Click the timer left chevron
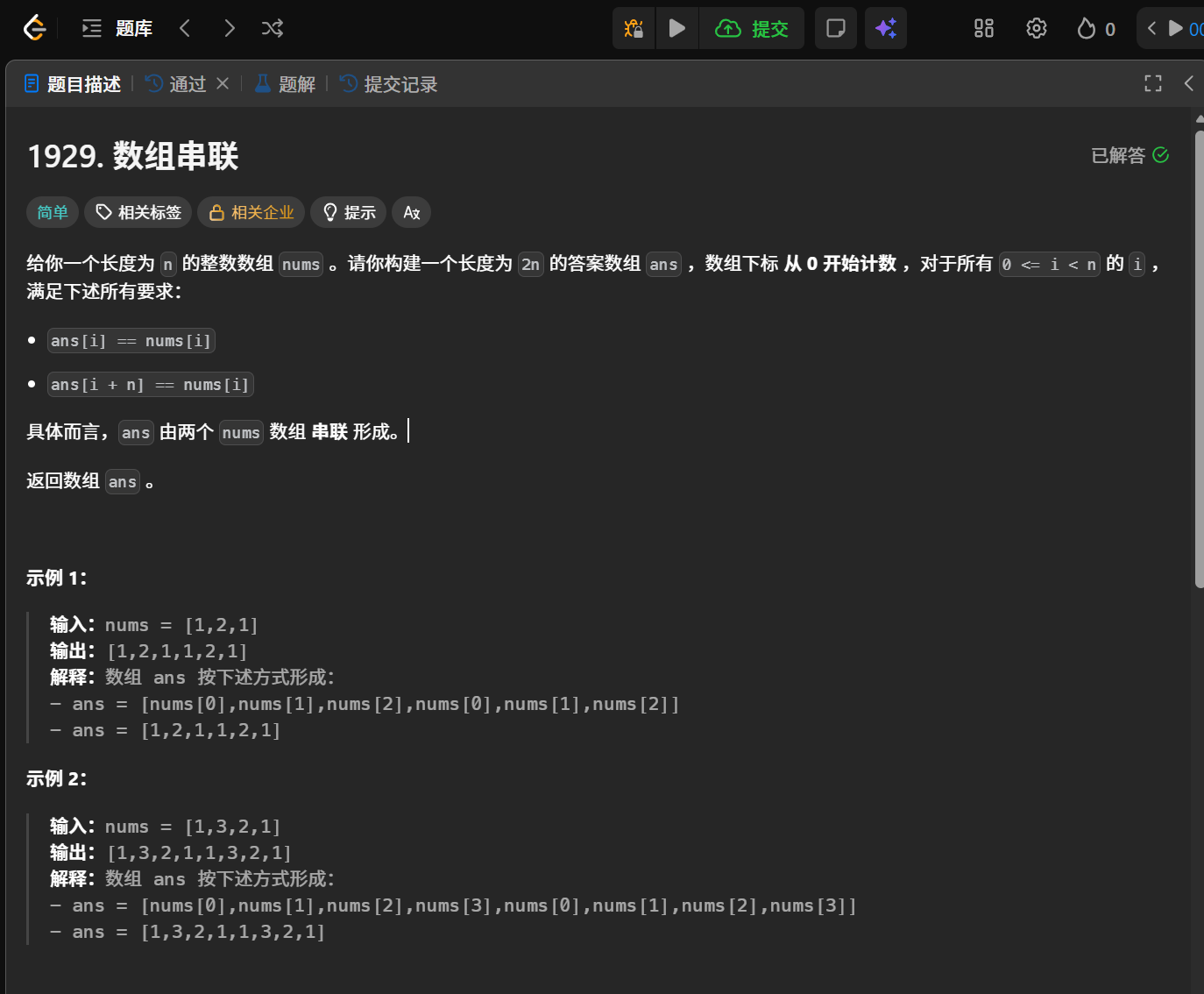Screen dimensions: 1204x994 1151,28
